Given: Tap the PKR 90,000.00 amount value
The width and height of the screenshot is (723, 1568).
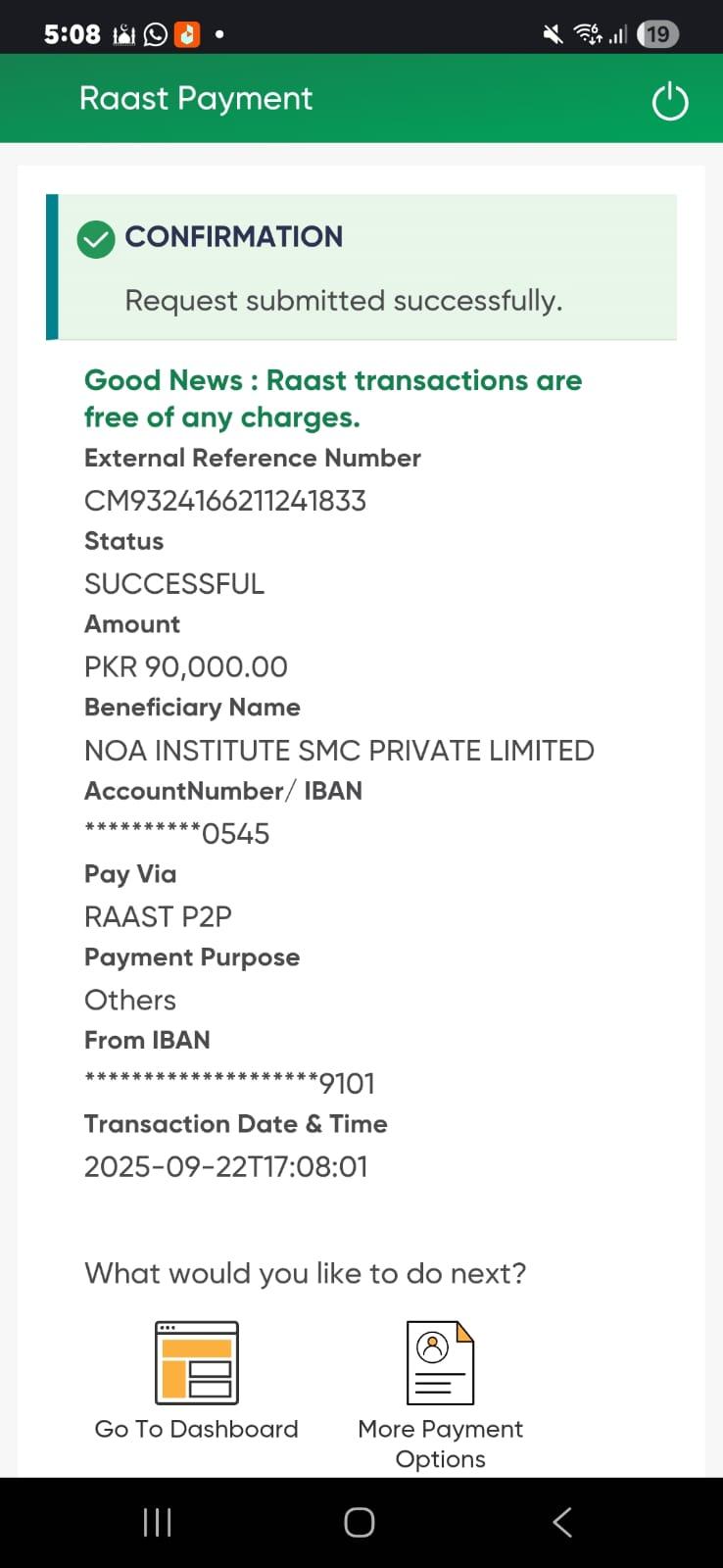Looking at the screenshot, I should [186, 667].
